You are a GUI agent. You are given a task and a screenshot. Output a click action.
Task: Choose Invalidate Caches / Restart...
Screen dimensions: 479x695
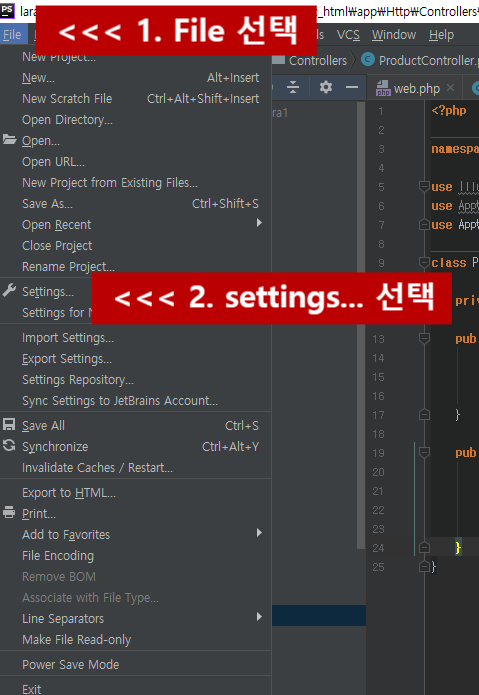(136, 468)
